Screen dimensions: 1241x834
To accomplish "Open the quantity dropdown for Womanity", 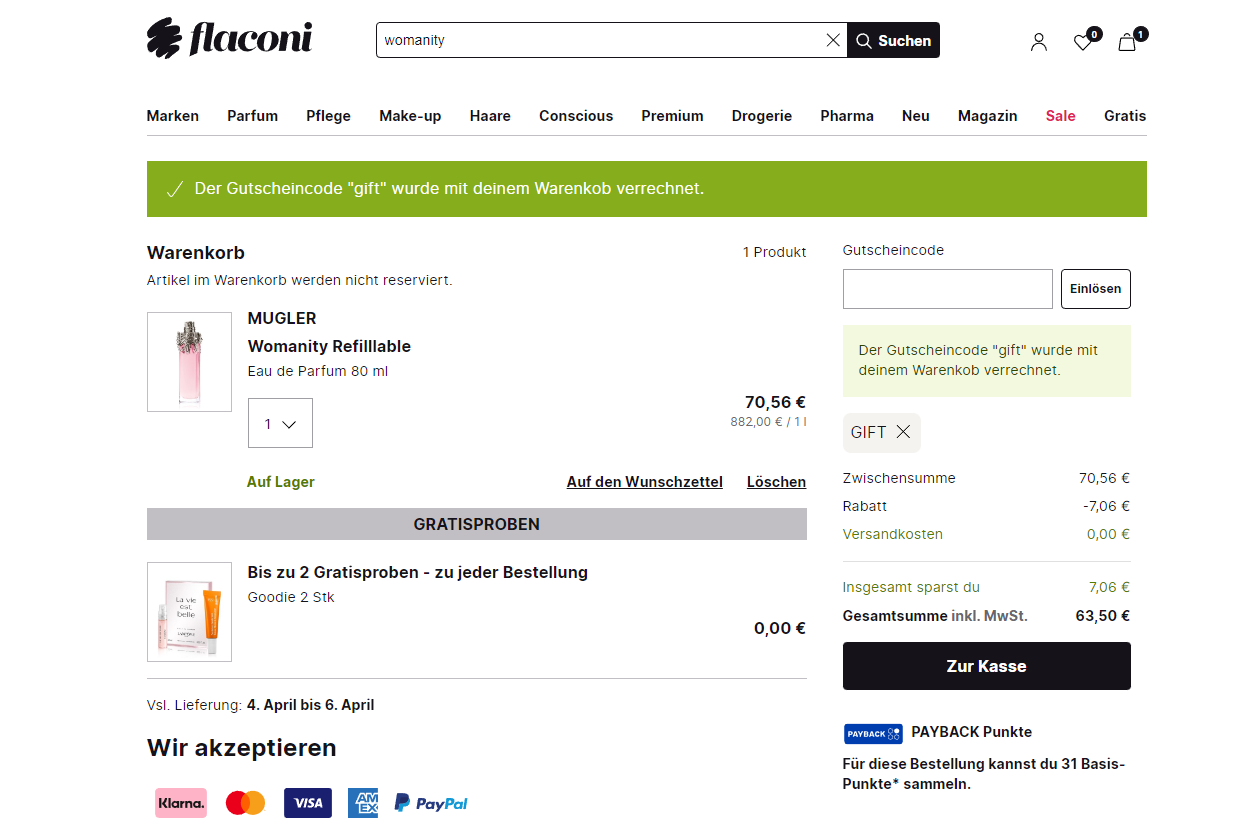I will coord(280,423).
